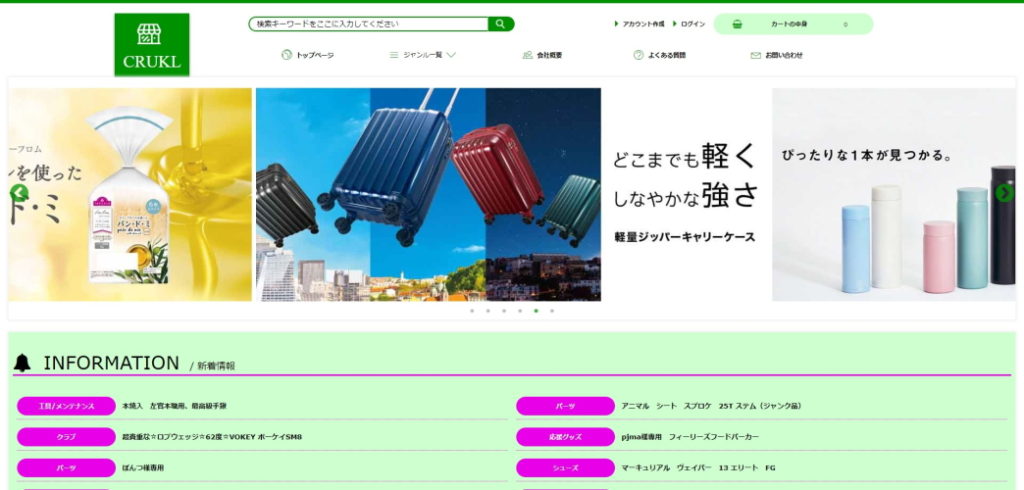The height and width of the screenshot is (490, 1024).
Task: Click the CRUKL store logo
Action: point(151,45)
